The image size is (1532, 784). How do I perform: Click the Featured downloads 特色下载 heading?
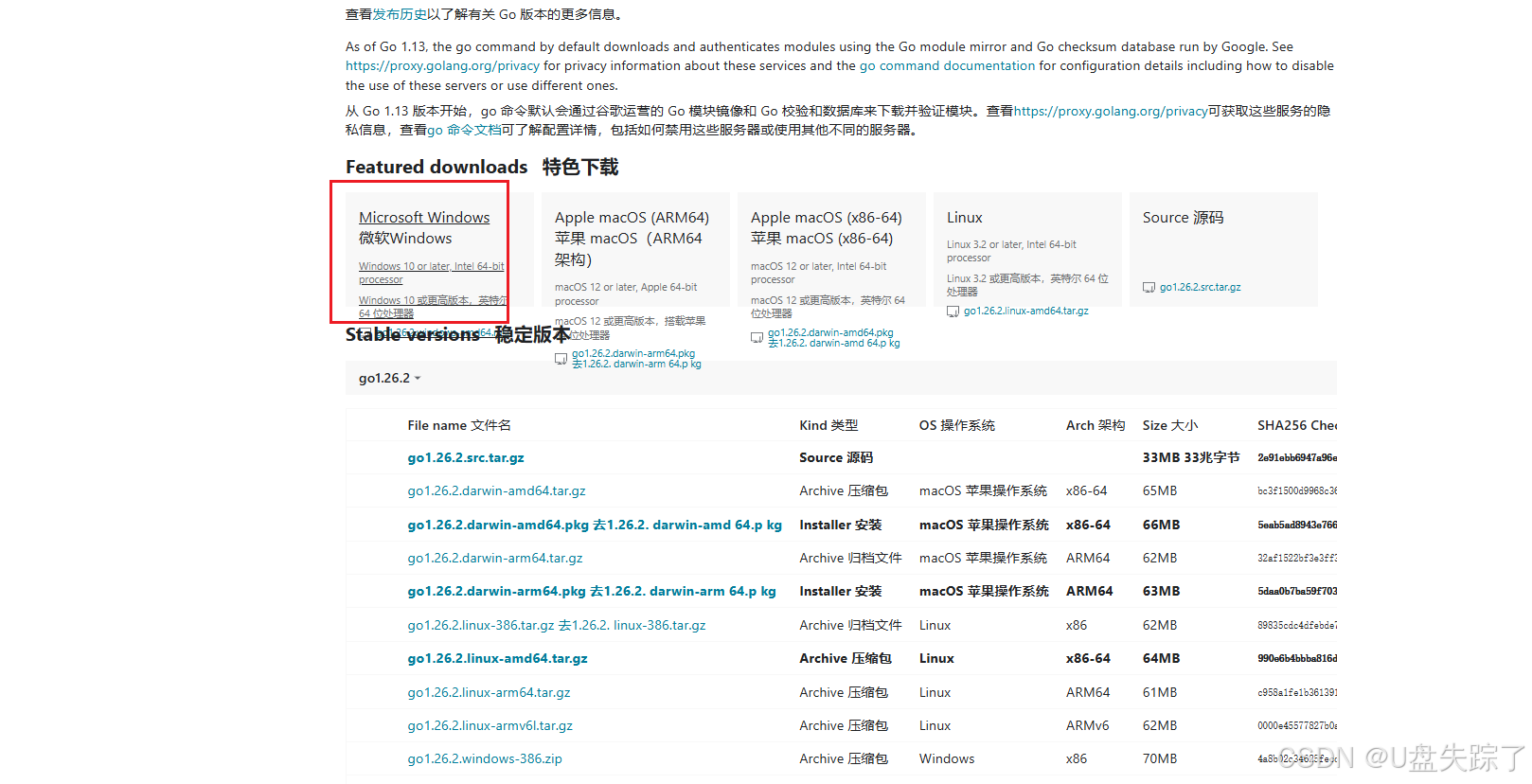click(482, 167)
